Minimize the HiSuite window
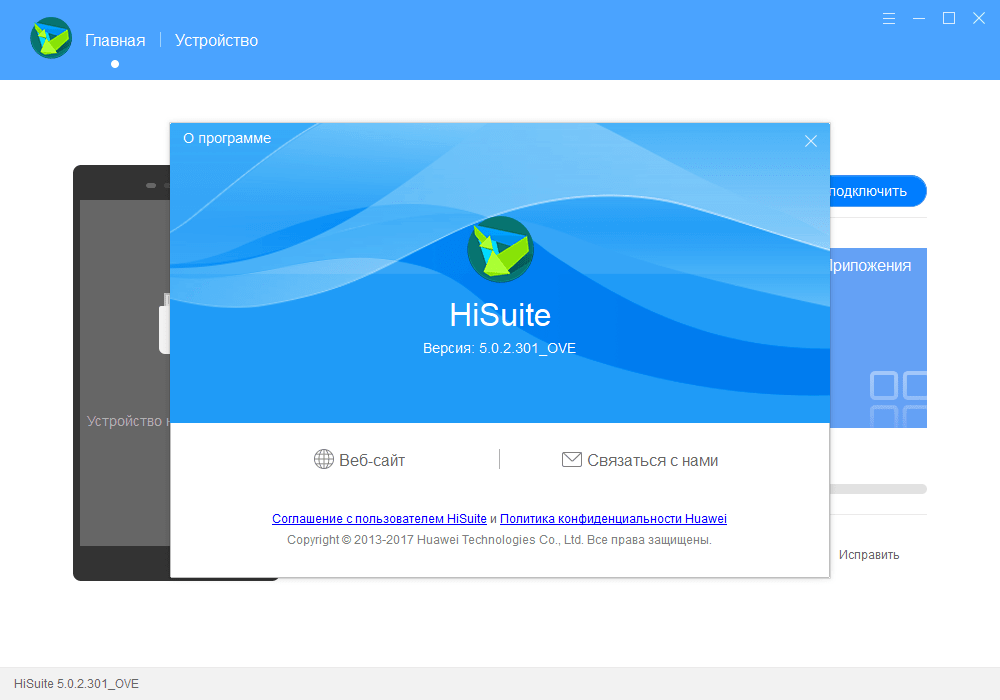 [919, 18]
